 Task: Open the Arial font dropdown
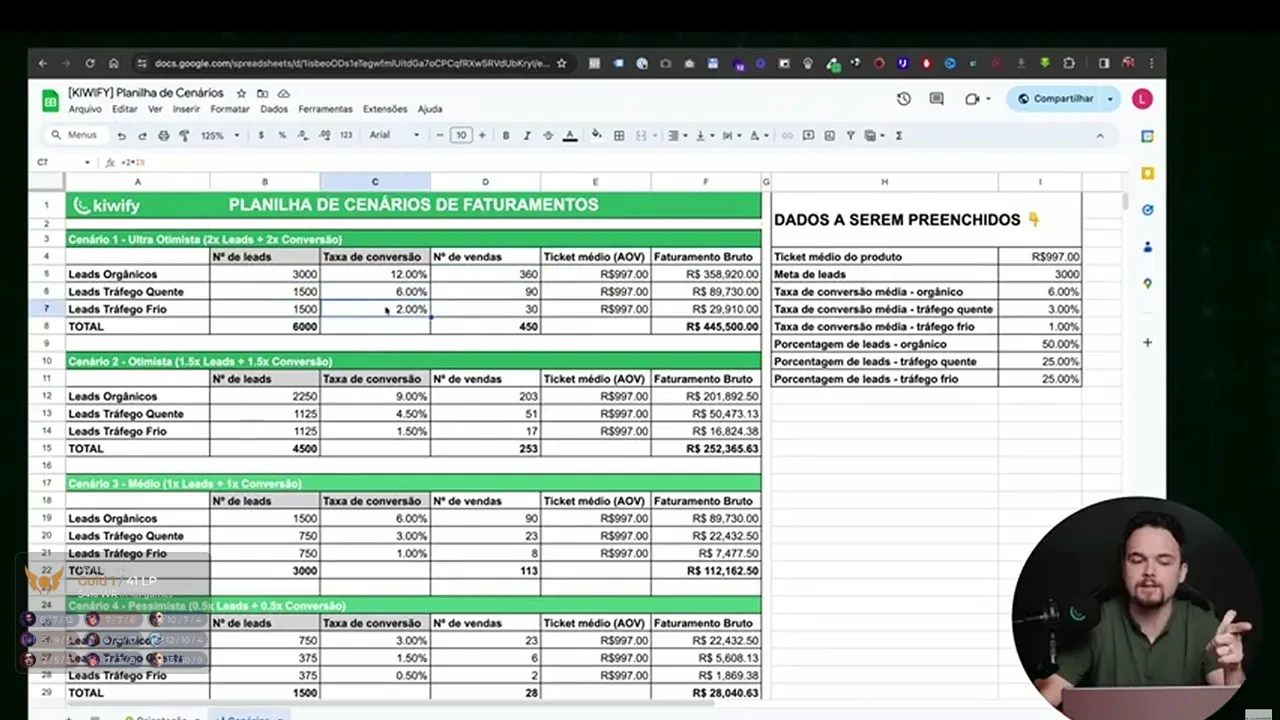pyautogui.click(x=394, y=135)
